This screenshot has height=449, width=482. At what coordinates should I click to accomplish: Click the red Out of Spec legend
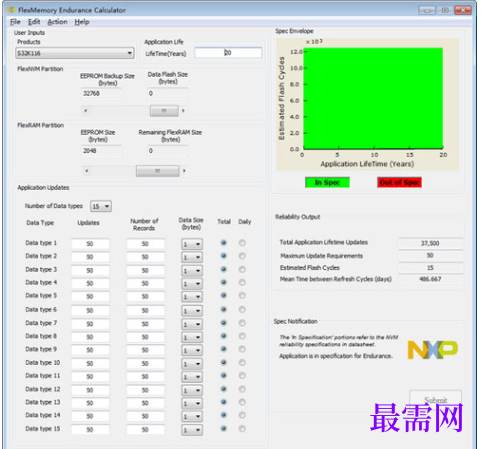pos(400,182)
